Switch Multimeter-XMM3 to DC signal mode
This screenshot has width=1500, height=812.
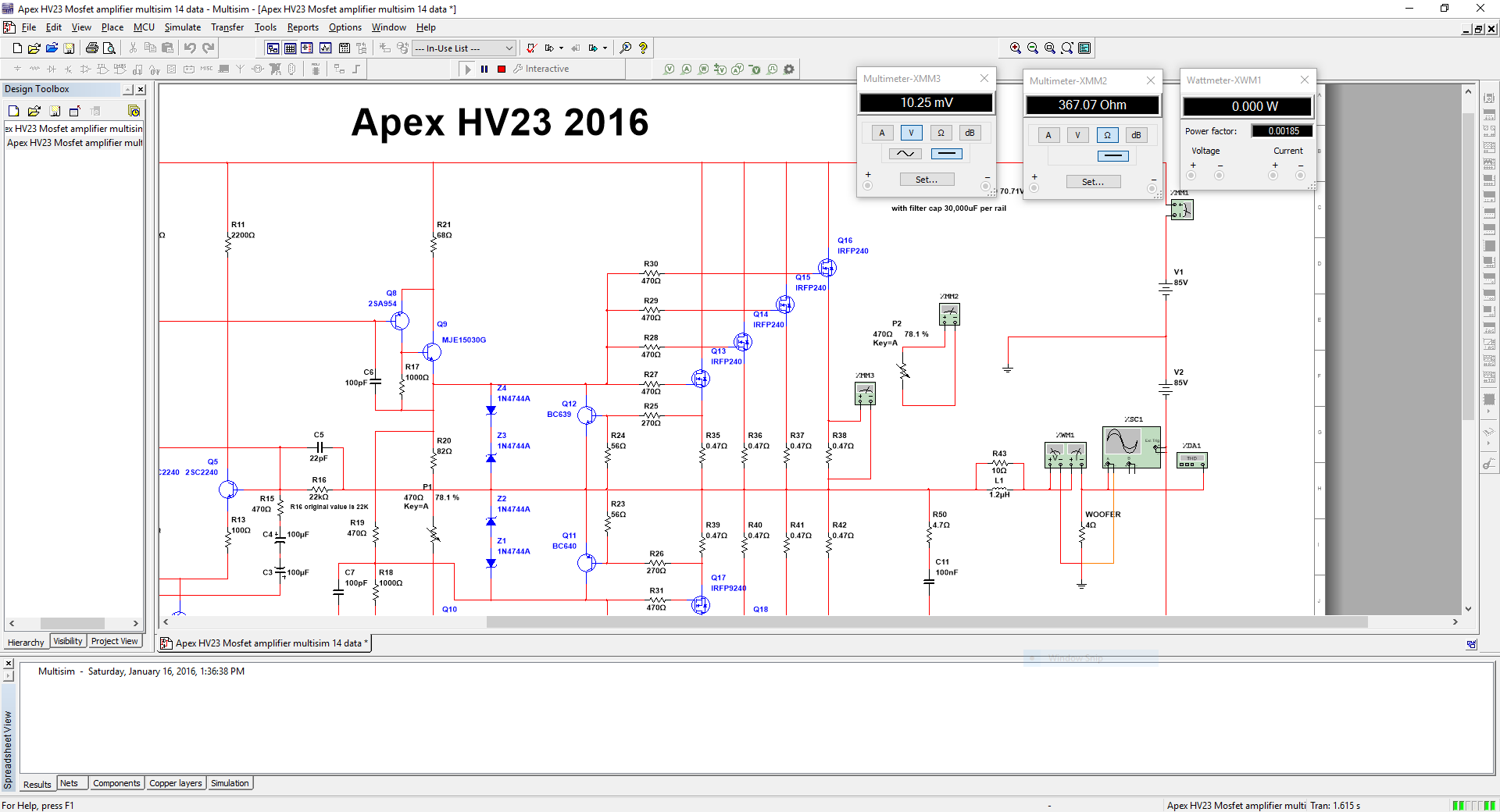click(946, 154)
